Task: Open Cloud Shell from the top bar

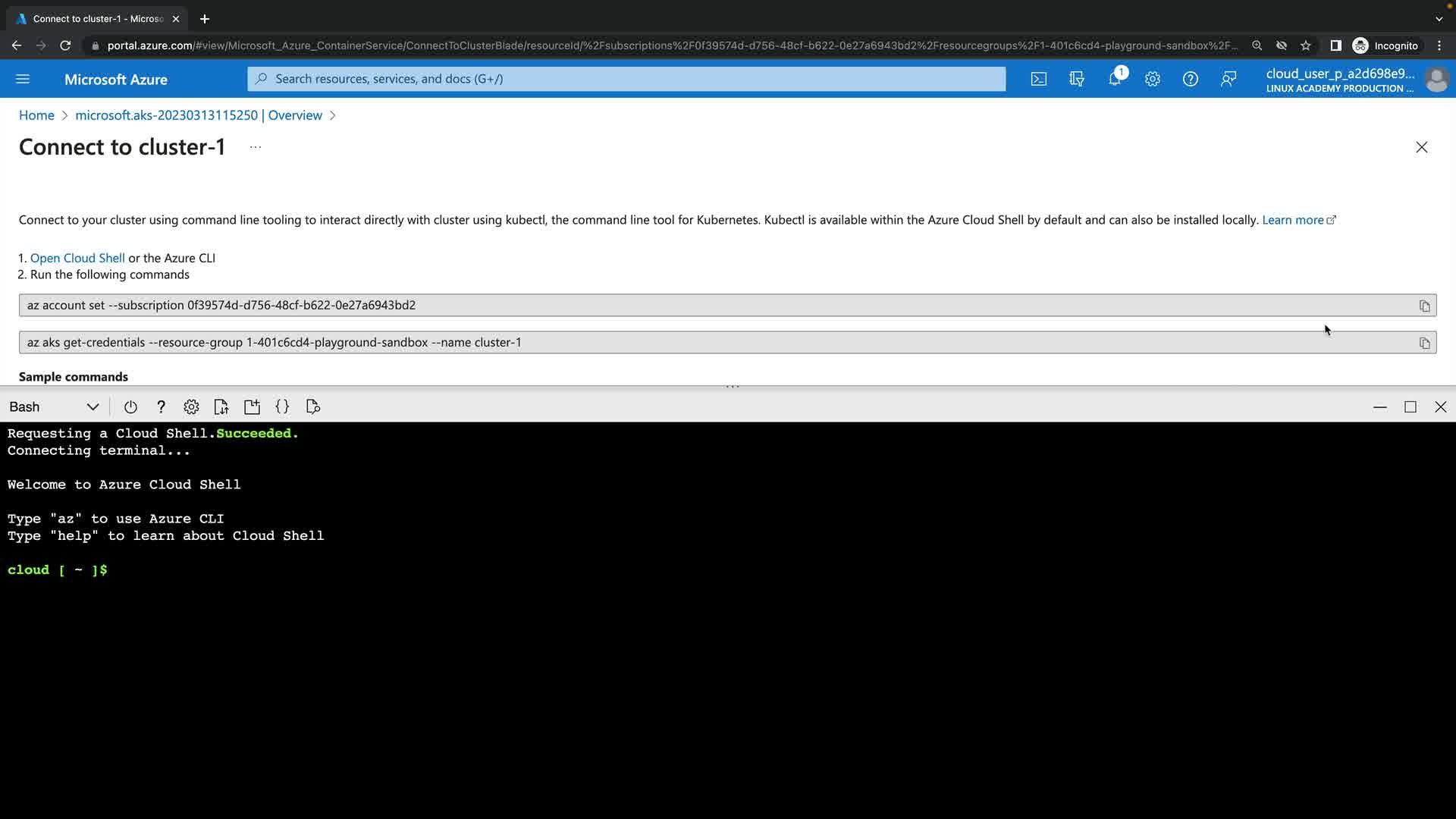Action: pyautogui.click(x=1038, y=79)
